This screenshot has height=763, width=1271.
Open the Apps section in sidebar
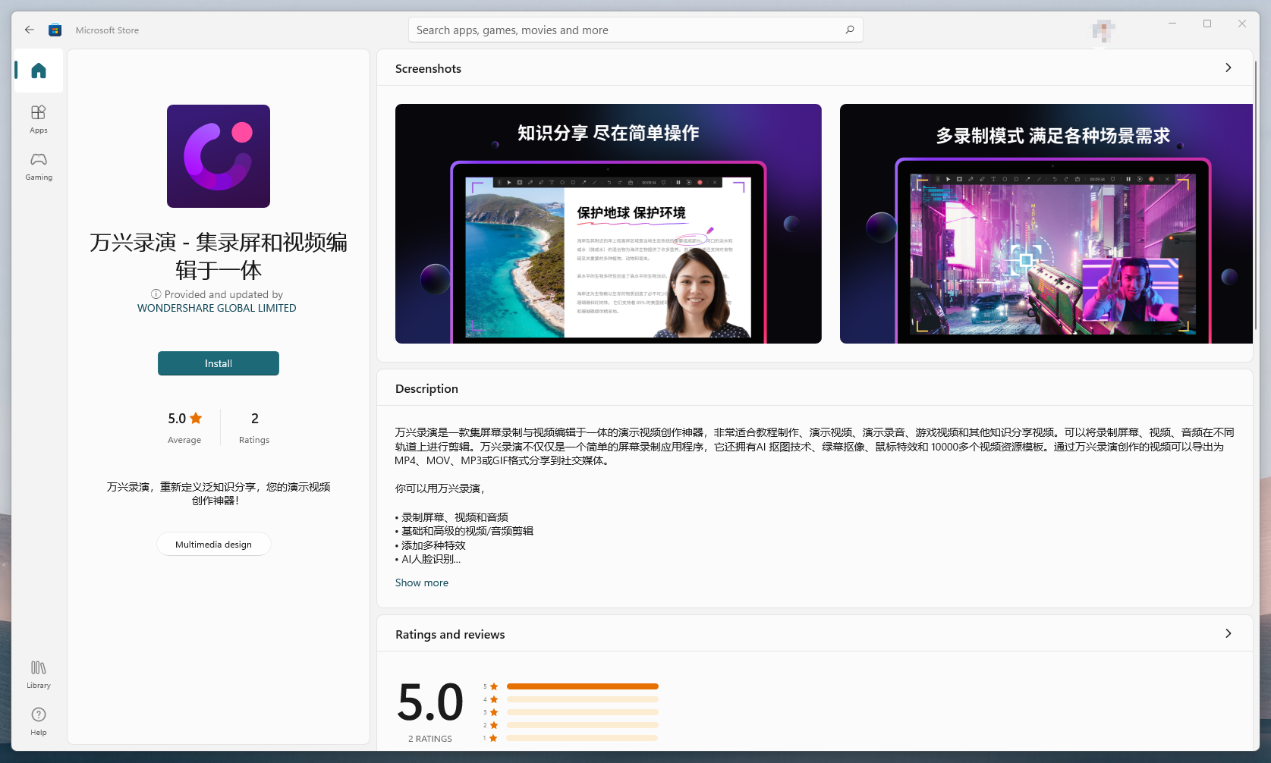tap(38, 119)
